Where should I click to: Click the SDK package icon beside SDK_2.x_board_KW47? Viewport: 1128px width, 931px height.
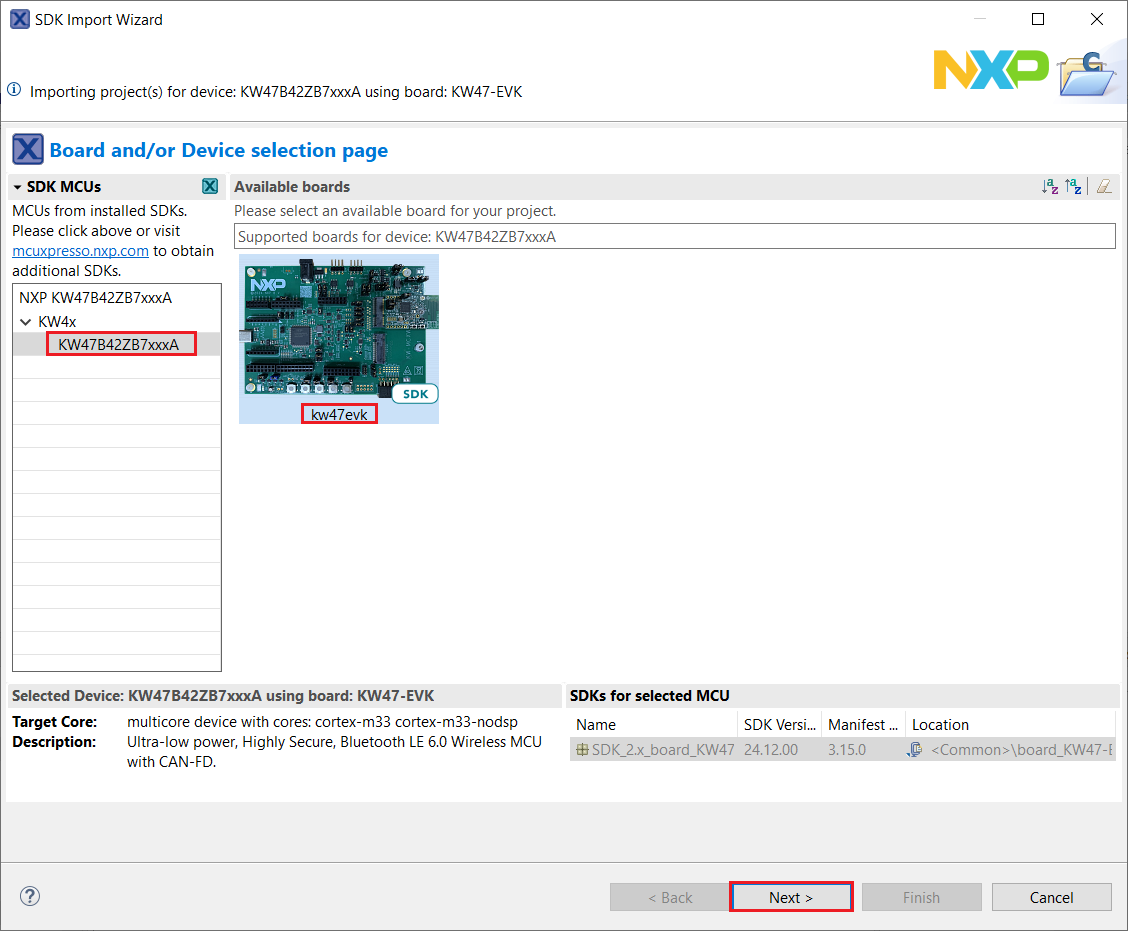coord(582,750)
